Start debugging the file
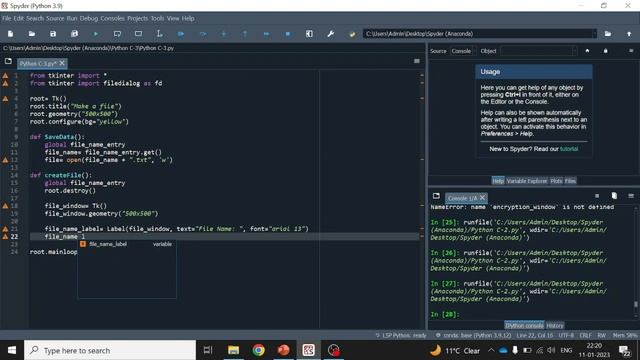 181,34
